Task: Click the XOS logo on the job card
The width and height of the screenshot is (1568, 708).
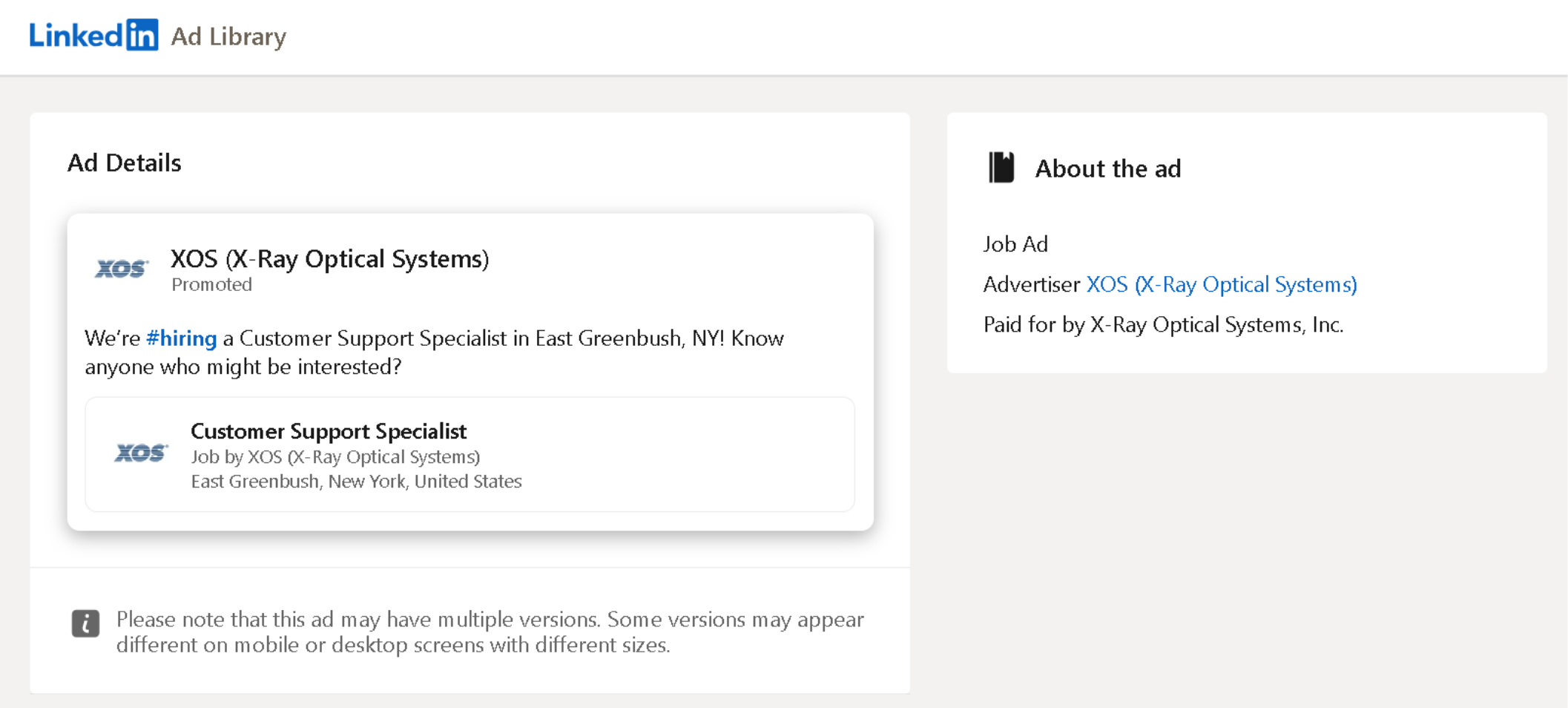Action: 141,453
